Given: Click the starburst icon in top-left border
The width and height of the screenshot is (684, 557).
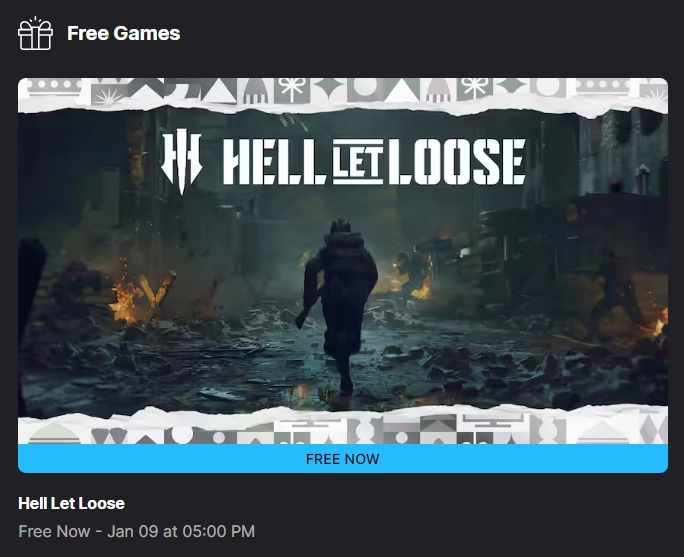Looking at the screenshot, I should coord(109,95).
